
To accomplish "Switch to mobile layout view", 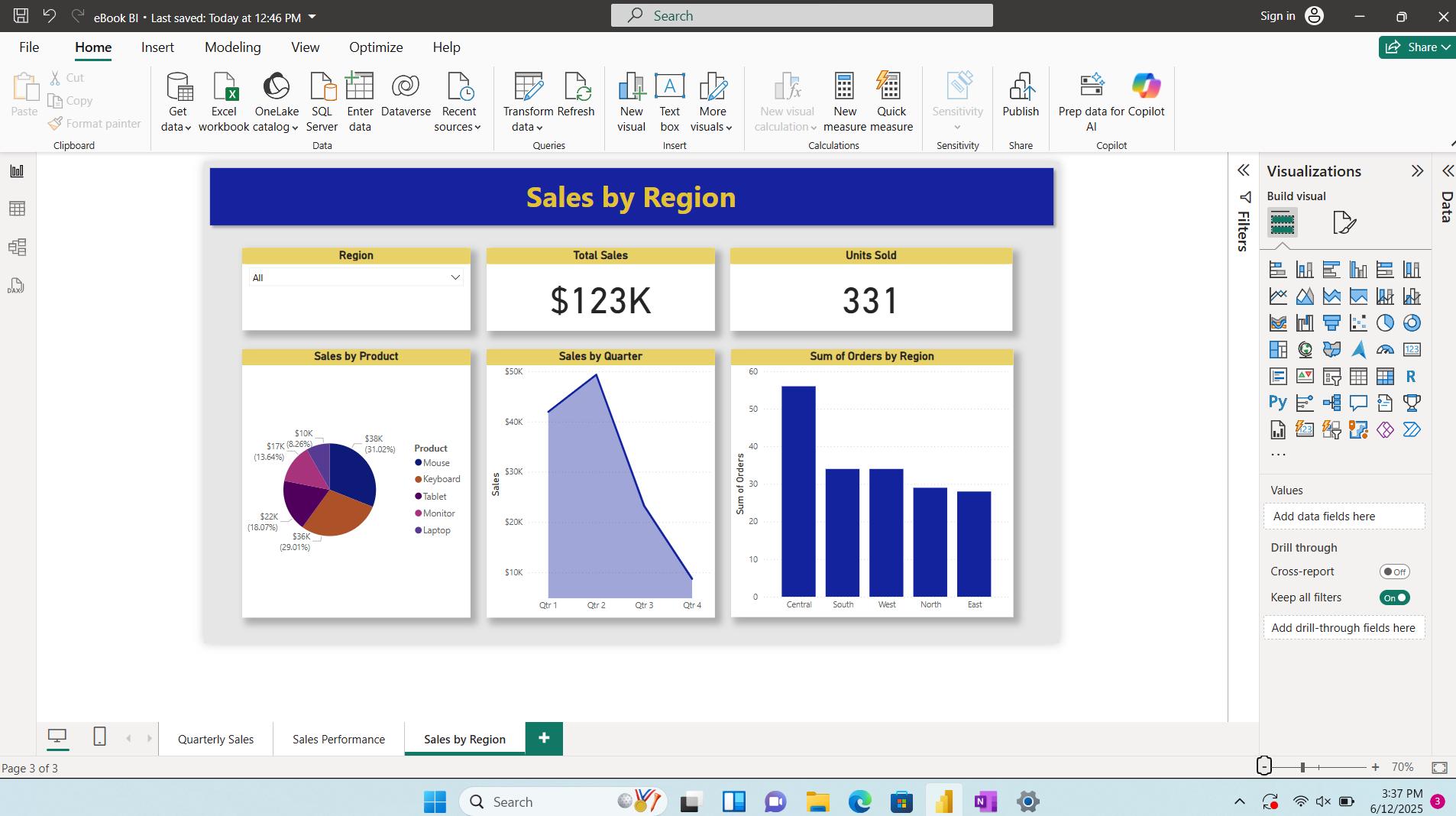I will (98, 737).
